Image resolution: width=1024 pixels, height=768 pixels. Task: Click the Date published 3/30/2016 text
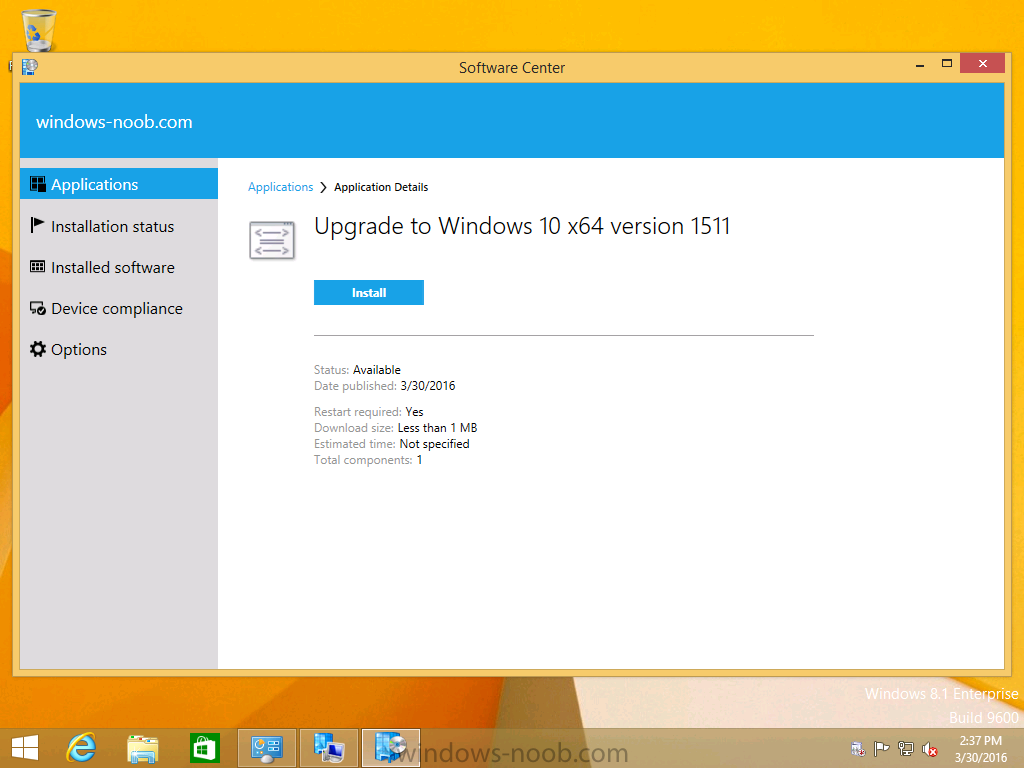385,386
